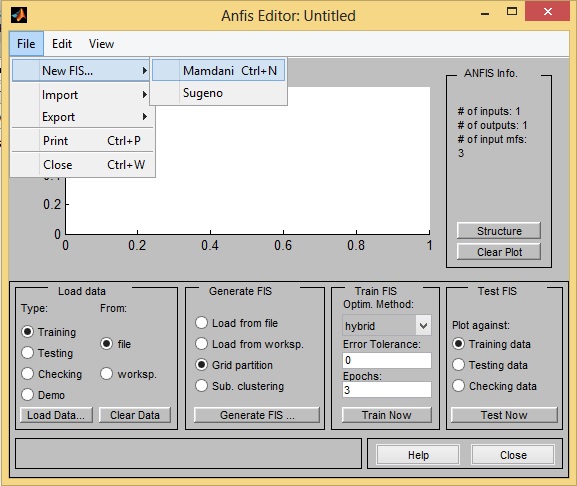Click the Clear Data button

coord(135,415)
